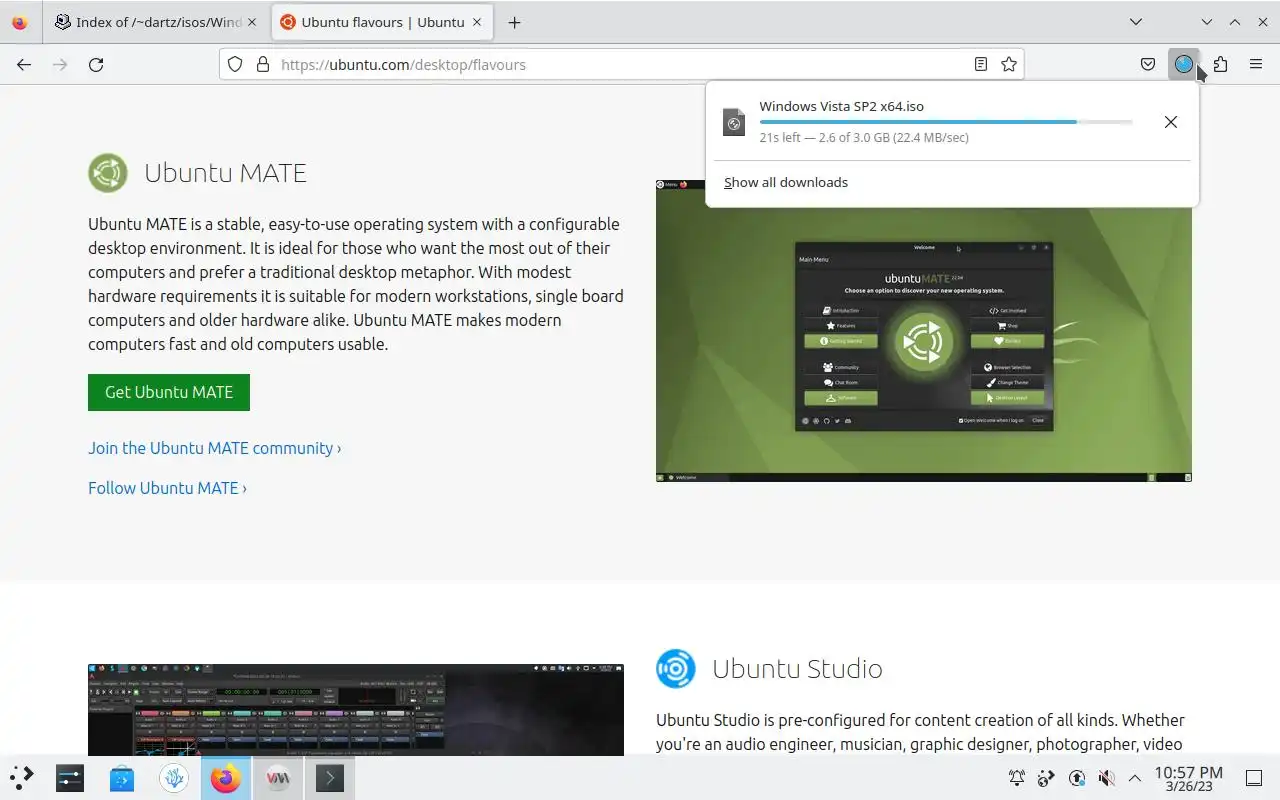The image size is (1280, 800).
Task: Click the Ubuntu MATE heading
Action: tap(225, 173)
